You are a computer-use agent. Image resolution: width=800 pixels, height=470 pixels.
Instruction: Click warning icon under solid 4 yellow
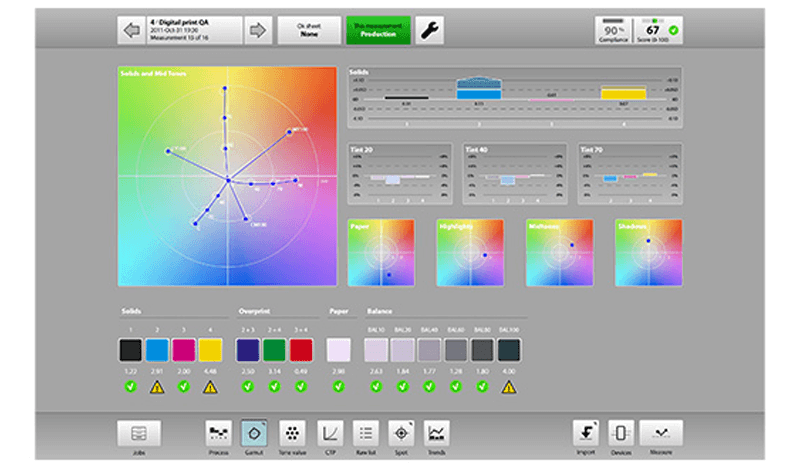coord(210,387)
